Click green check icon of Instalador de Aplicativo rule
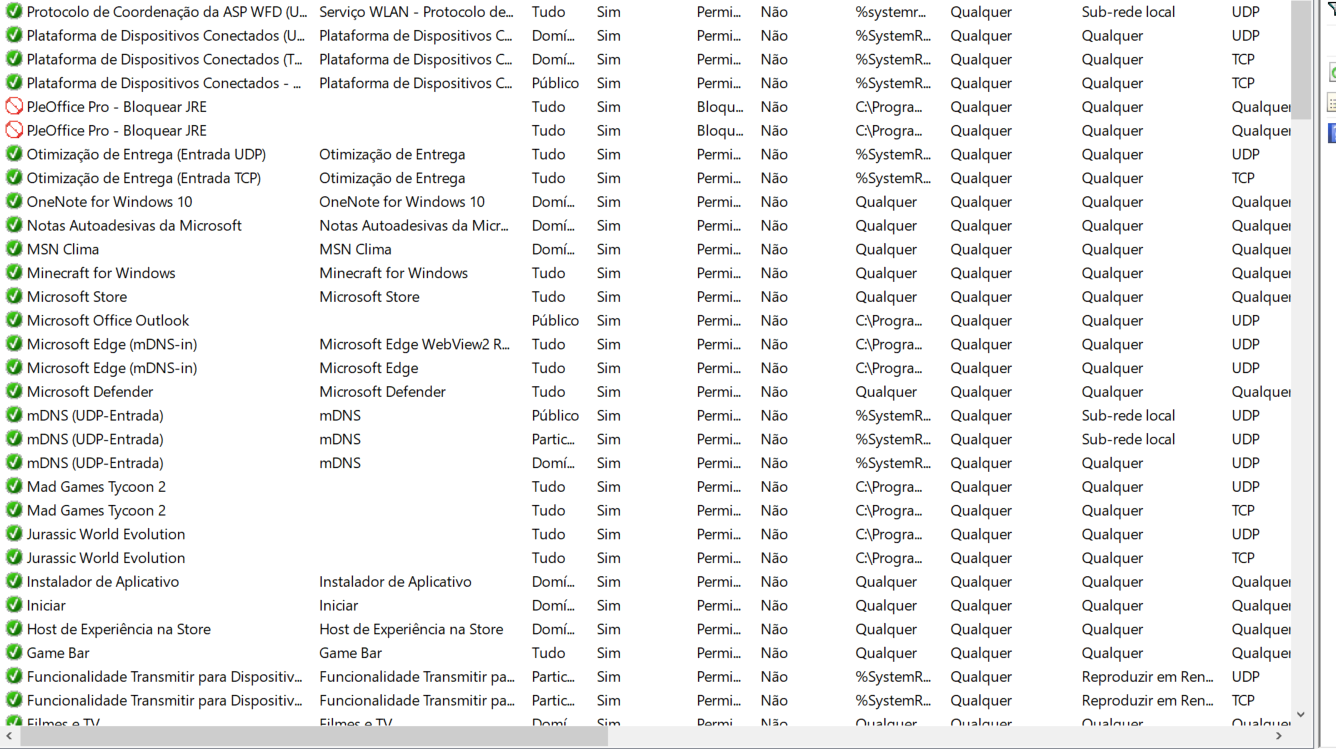1336x749 pixels. pos(14,582)
